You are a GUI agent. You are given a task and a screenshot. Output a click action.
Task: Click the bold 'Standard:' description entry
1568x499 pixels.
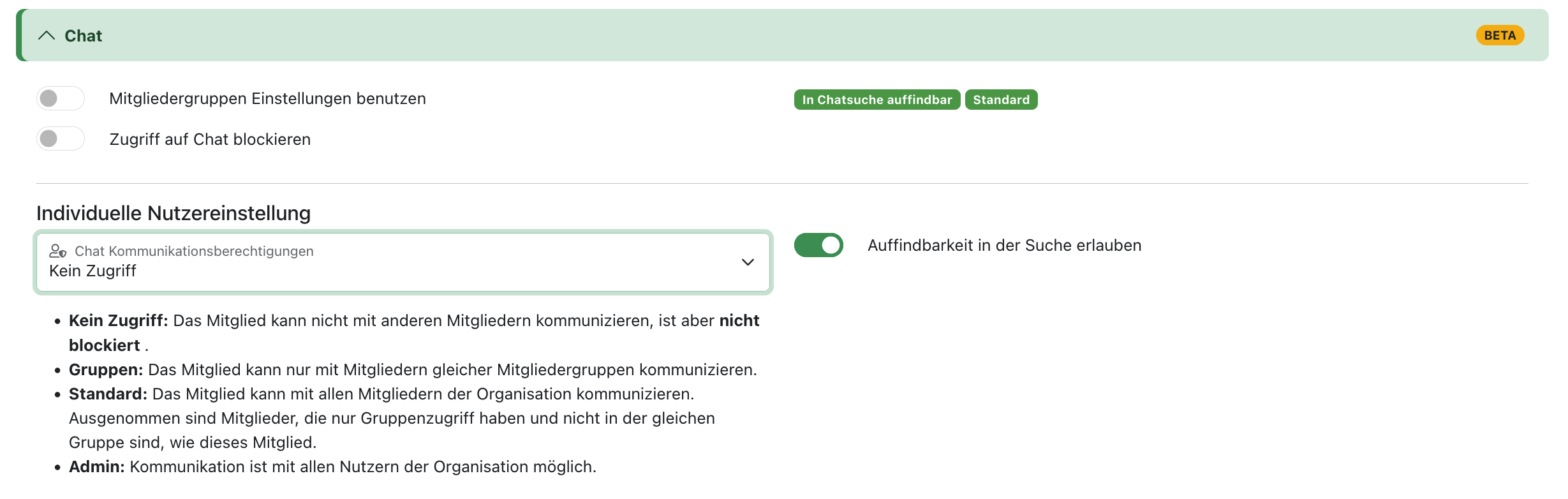coord(108,394)
